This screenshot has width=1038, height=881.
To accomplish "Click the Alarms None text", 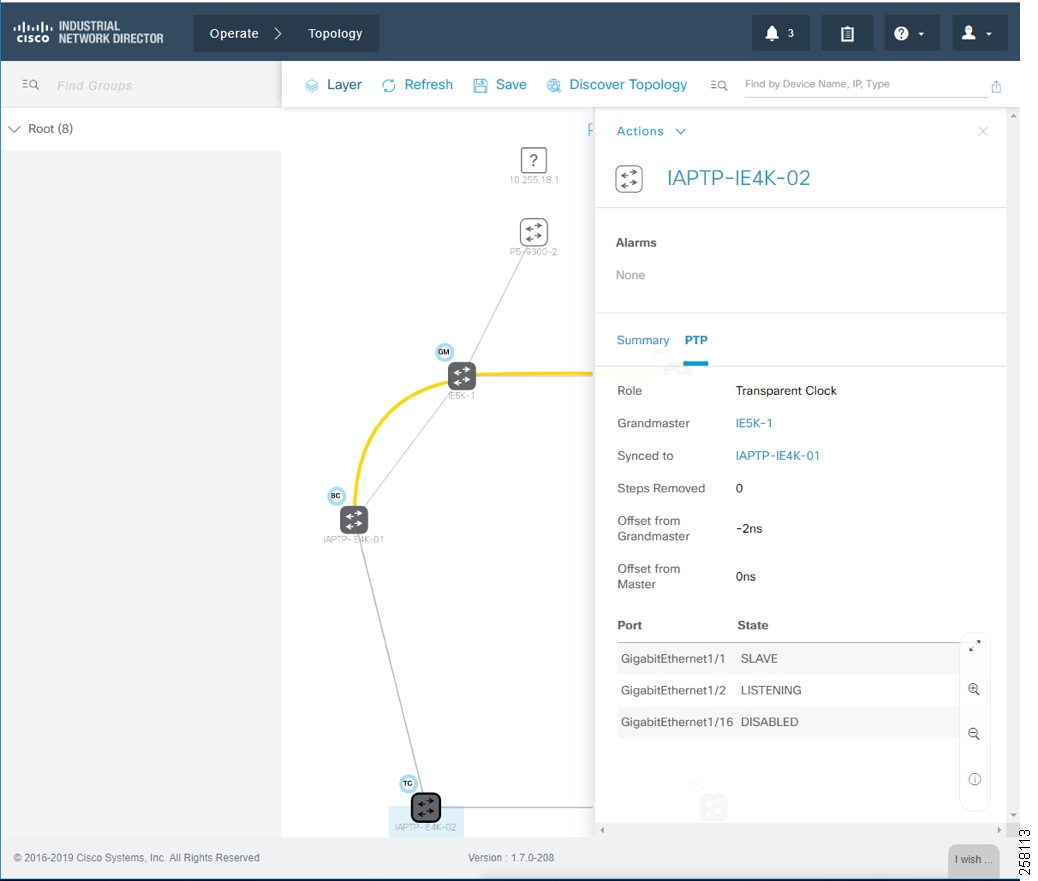I will [630, 275].
